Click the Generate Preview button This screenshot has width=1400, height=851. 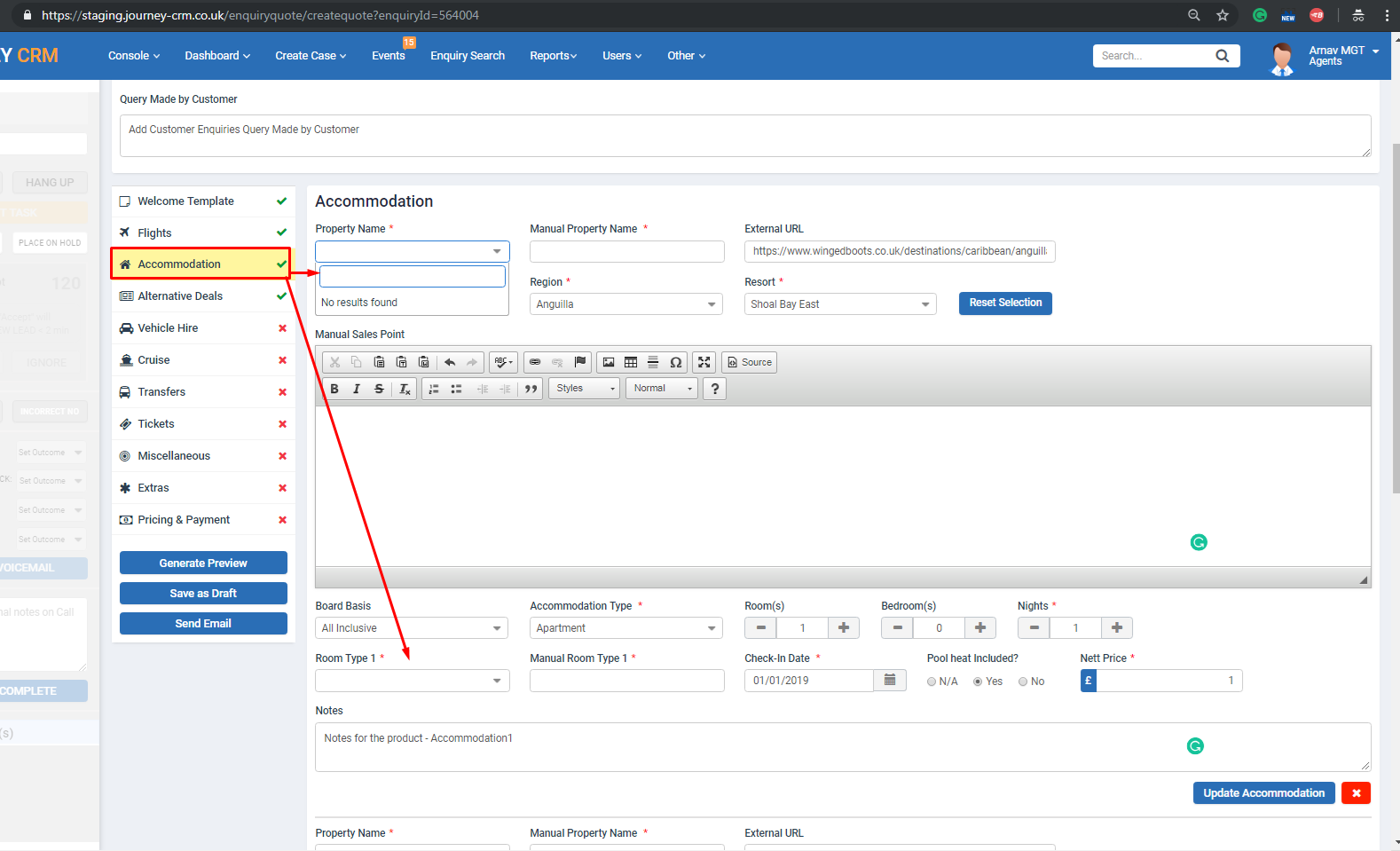(x=203, y=563)
